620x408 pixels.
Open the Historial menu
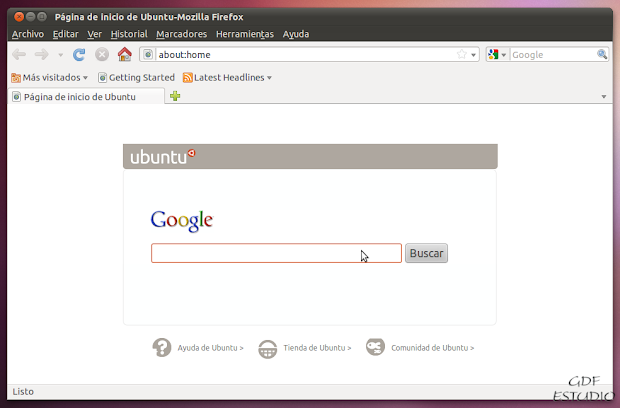[x=129, y=34]
